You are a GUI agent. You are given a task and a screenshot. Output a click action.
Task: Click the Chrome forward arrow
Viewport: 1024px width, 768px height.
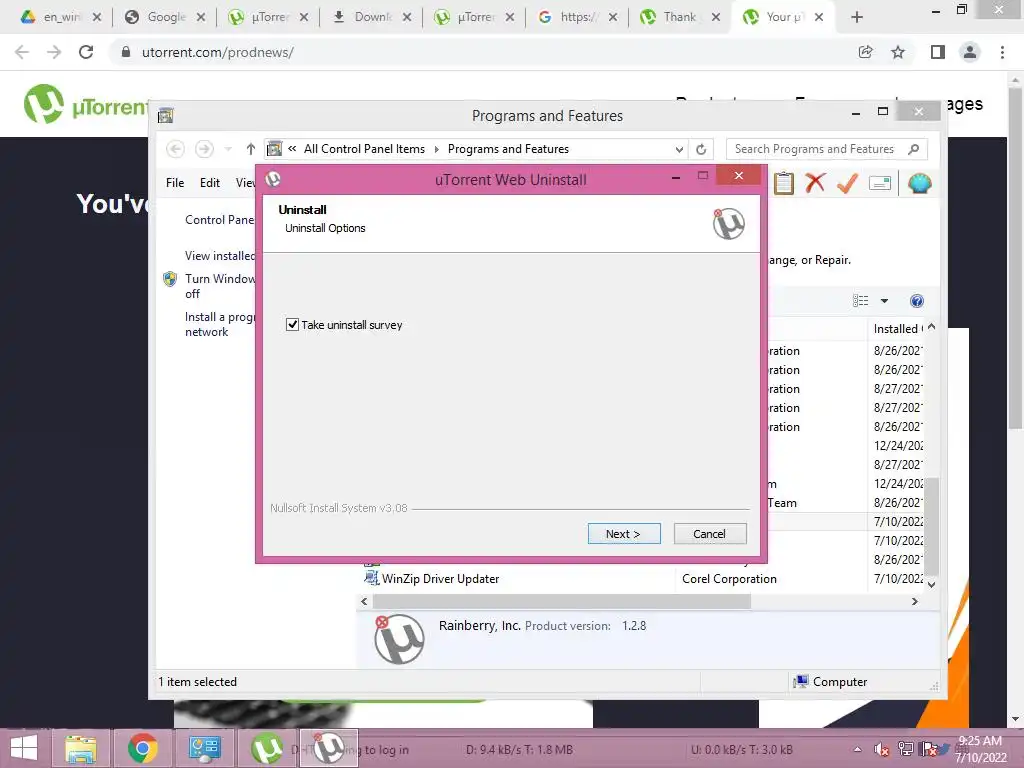click(x=54, y=52)
